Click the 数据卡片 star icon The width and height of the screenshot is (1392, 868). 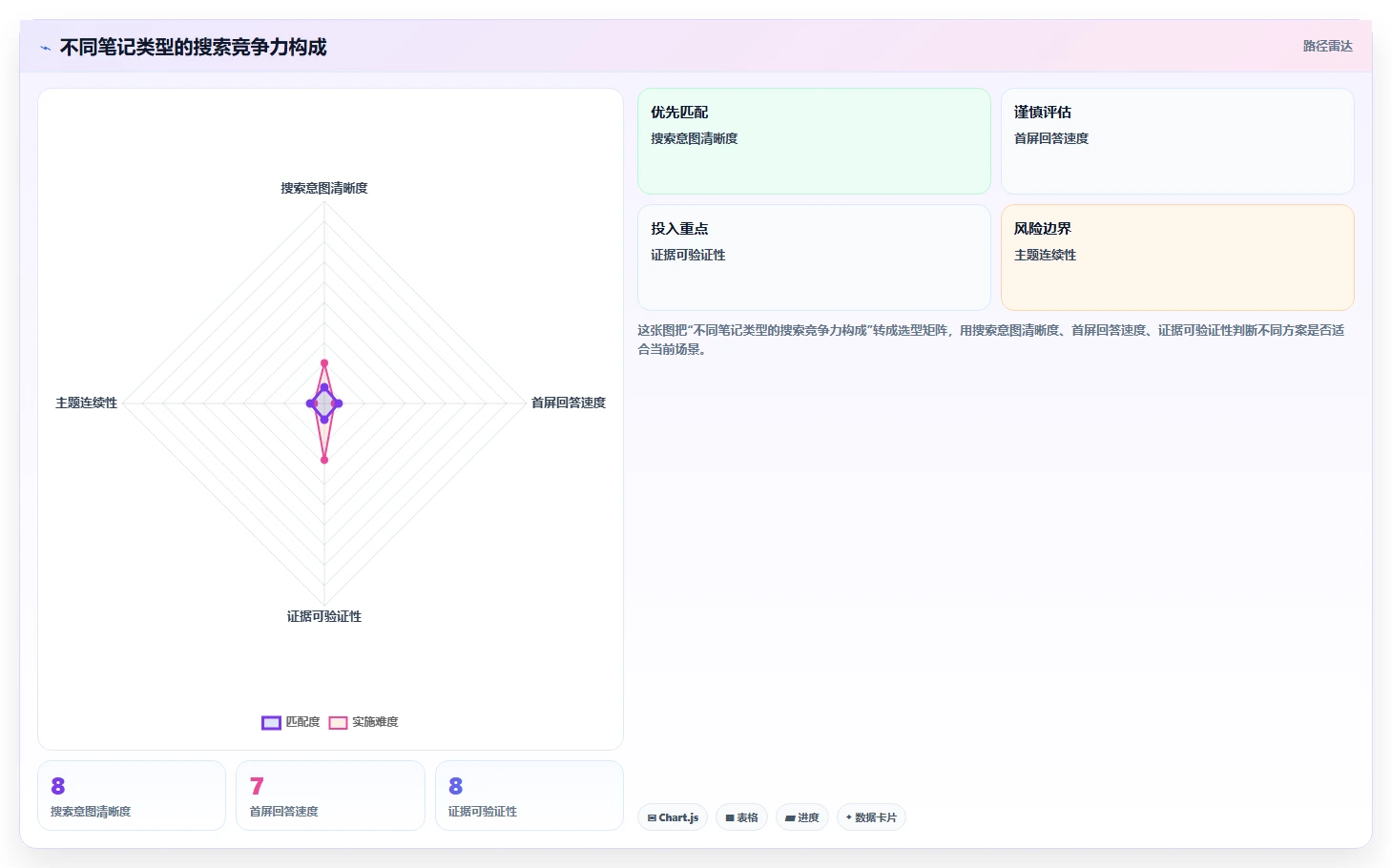[849, 817]
